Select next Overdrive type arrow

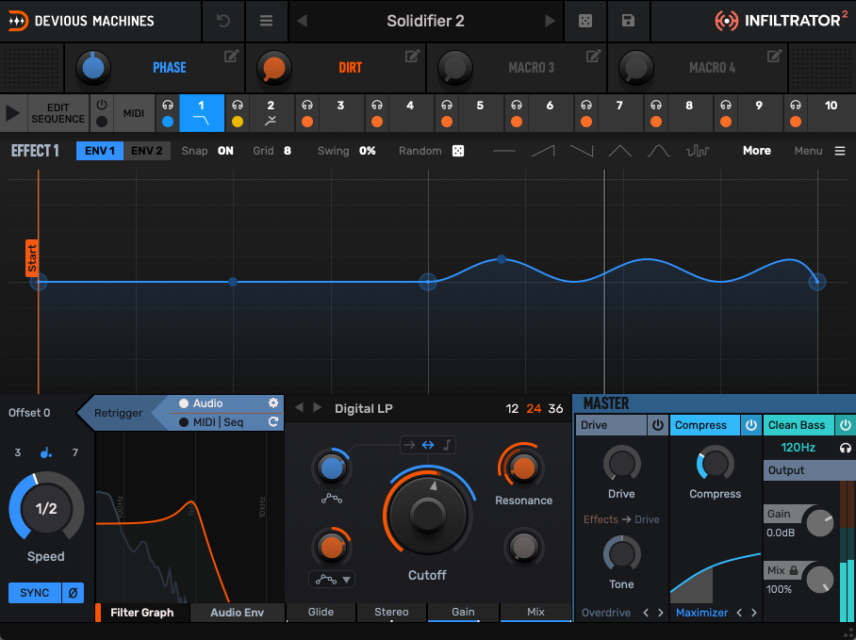(661, 613)
